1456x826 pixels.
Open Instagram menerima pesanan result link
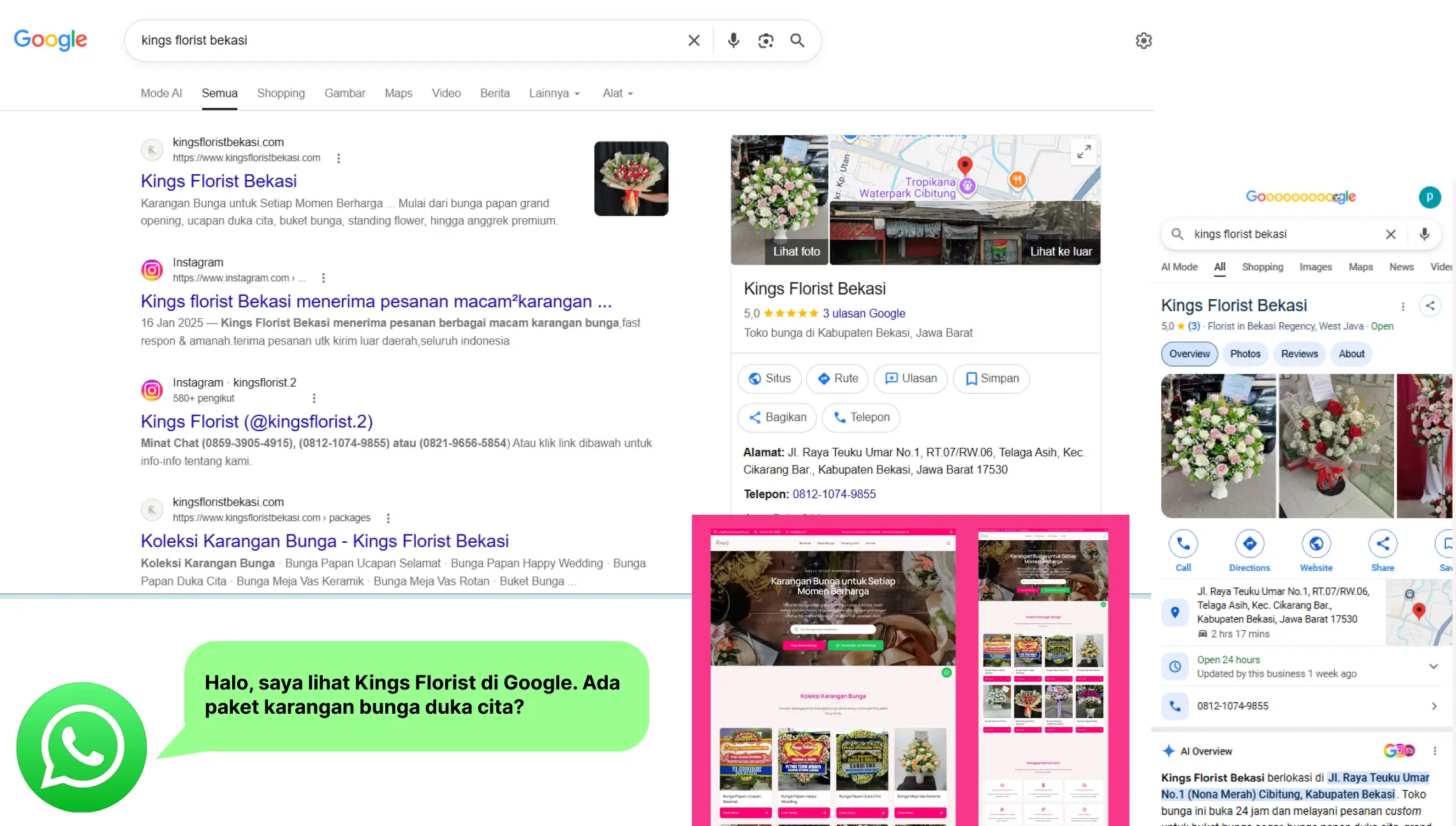376,301
